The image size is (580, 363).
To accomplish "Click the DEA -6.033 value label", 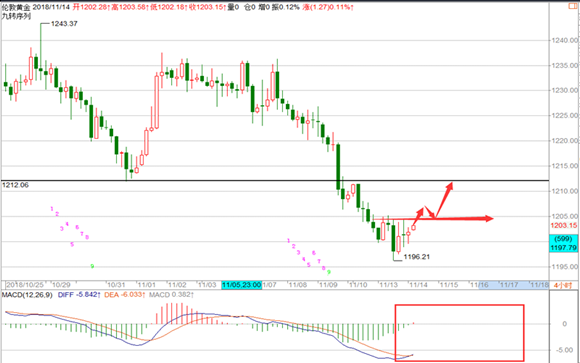I will [125, 295].
